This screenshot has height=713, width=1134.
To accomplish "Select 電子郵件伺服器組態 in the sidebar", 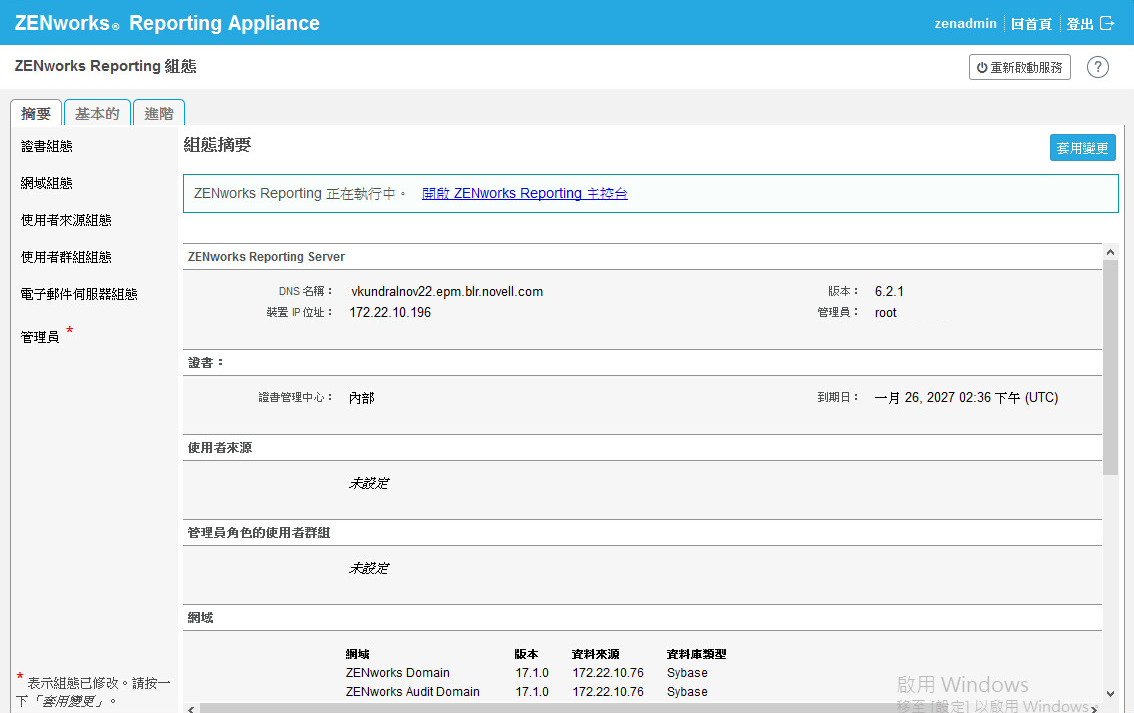I will pyautogui.click(x=79, y=294).
